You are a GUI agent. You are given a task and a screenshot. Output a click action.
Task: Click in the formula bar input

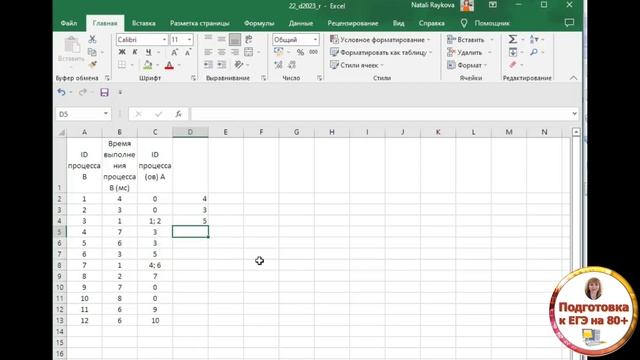[x=380, y=114]
